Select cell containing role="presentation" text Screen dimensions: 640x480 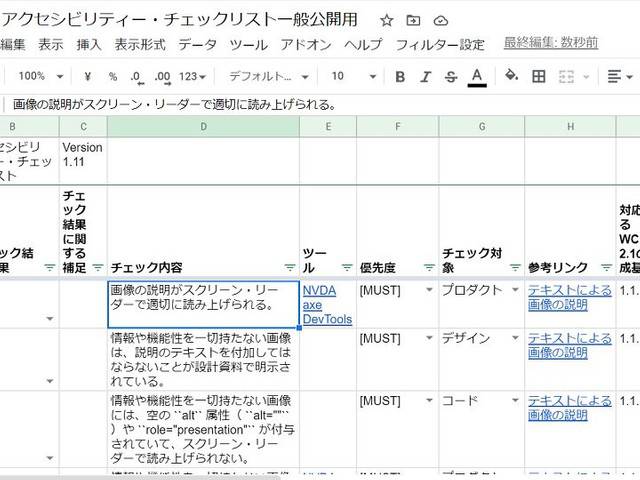[203, 429]
